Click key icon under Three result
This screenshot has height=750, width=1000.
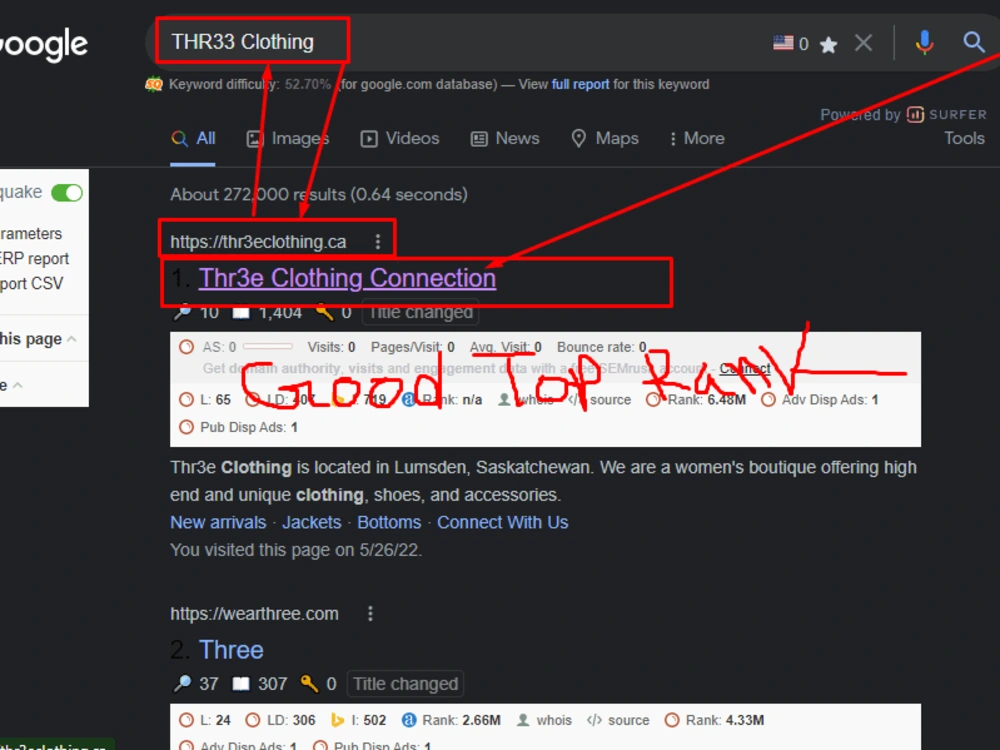309,684
